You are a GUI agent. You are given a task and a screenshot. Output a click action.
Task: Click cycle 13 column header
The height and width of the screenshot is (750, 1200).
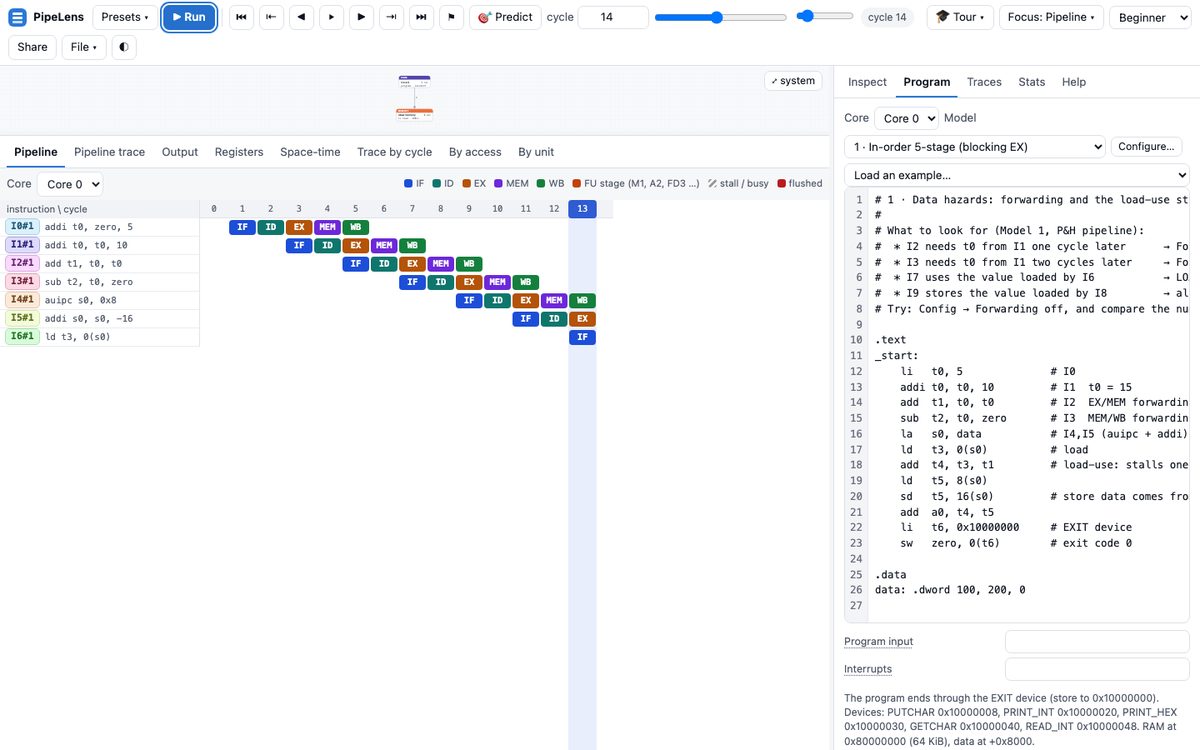click(582, 209)
